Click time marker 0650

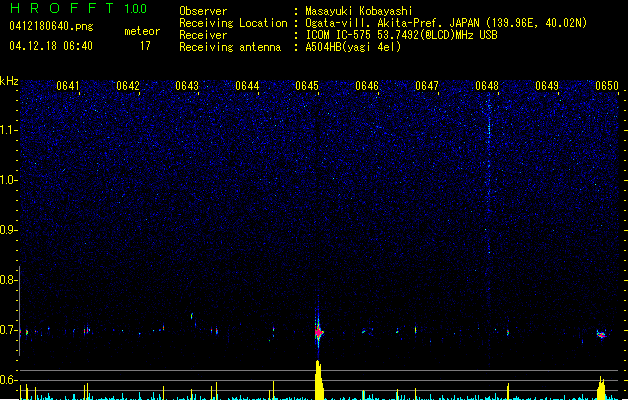tap(607, 86)
